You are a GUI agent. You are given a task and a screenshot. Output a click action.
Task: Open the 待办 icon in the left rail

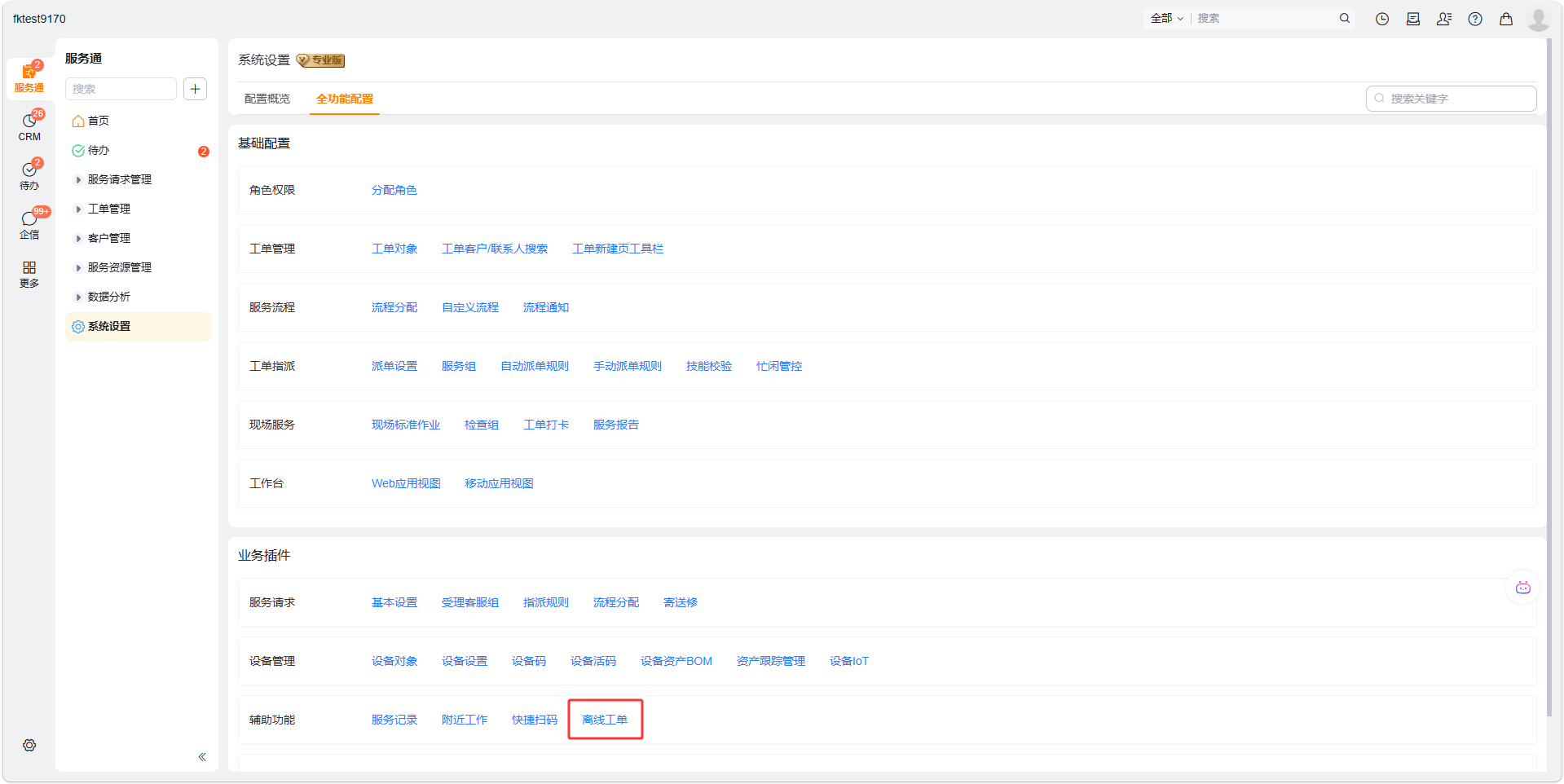[x=29, y=176]
